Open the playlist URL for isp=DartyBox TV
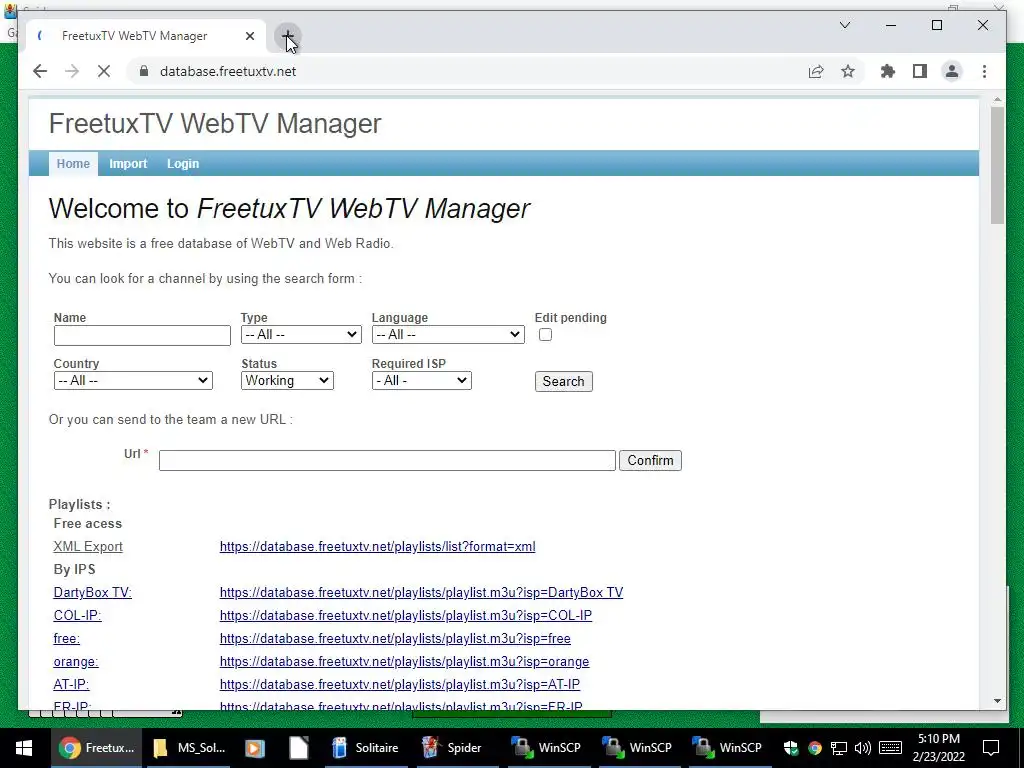1024x768 pixels. pyautogui.click(x=421, y=592)
